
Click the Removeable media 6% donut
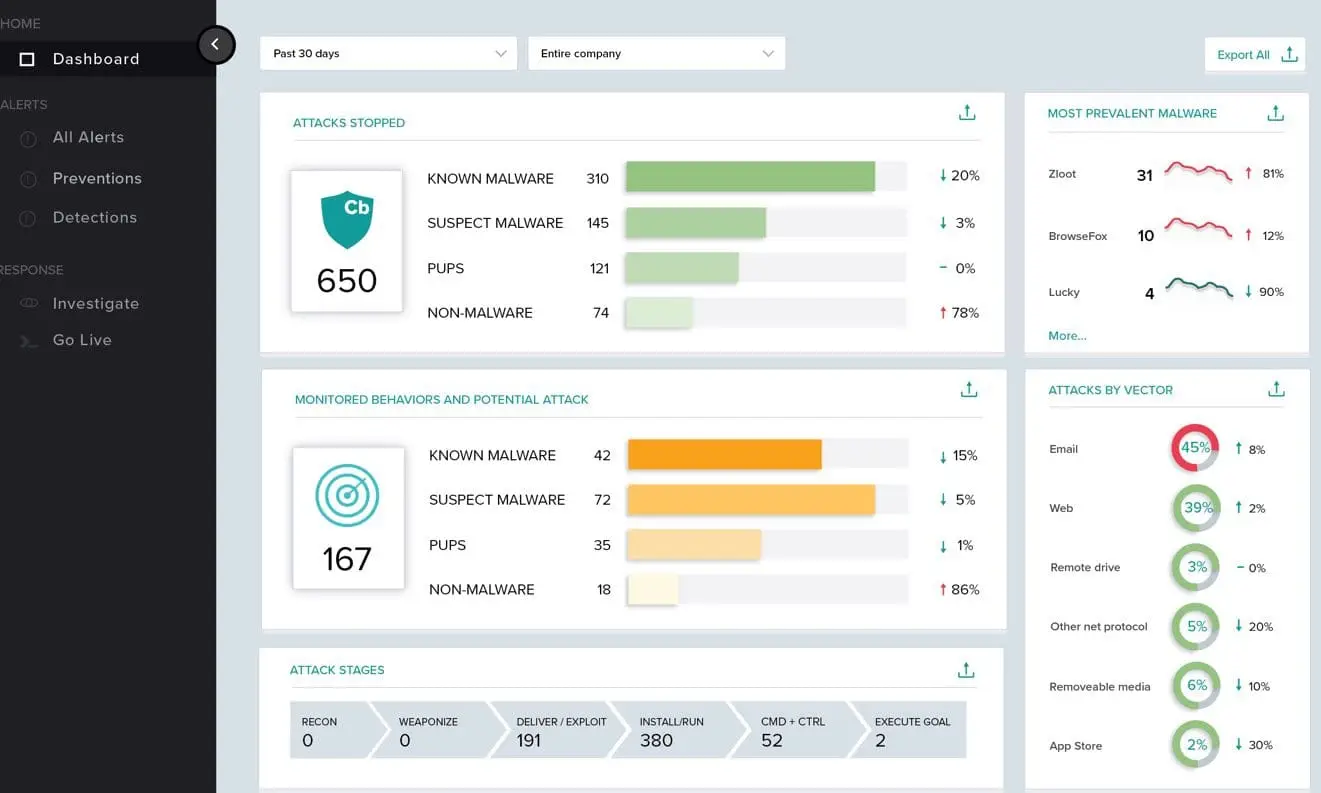click(x=1196, y=686)
